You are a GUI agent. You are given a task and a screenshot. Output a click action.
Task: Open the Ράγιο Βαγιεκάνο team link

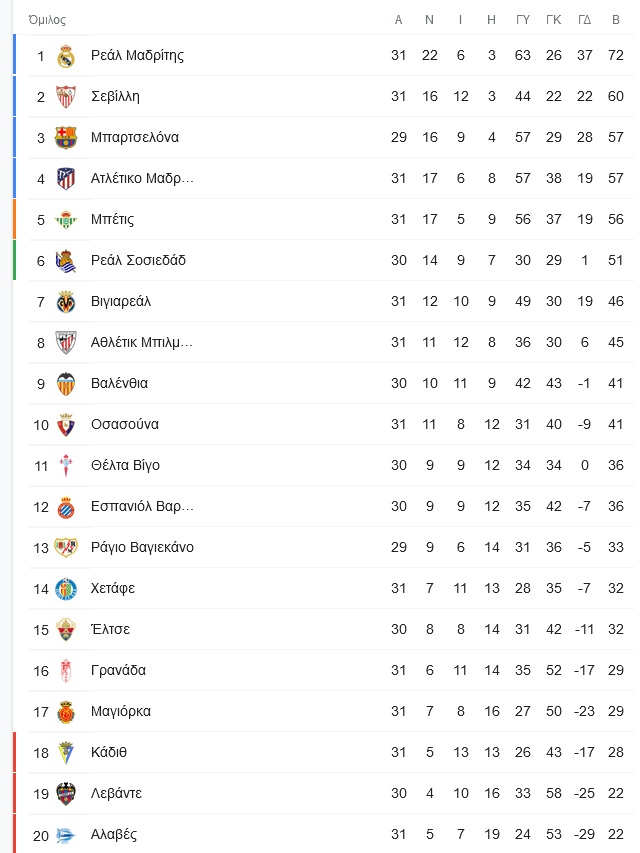[142, 547]
